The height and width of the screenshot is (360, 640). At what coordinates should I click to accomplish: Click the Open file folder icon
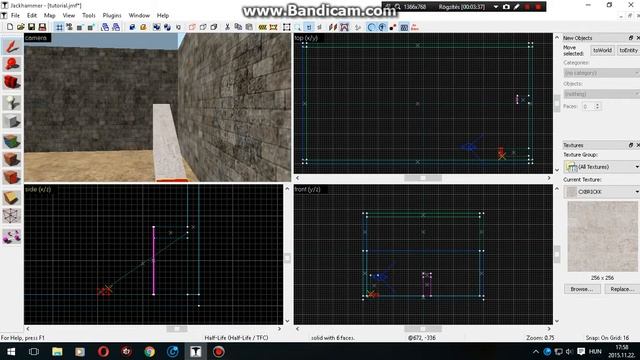pyautogui.click(x=20, y=27)
